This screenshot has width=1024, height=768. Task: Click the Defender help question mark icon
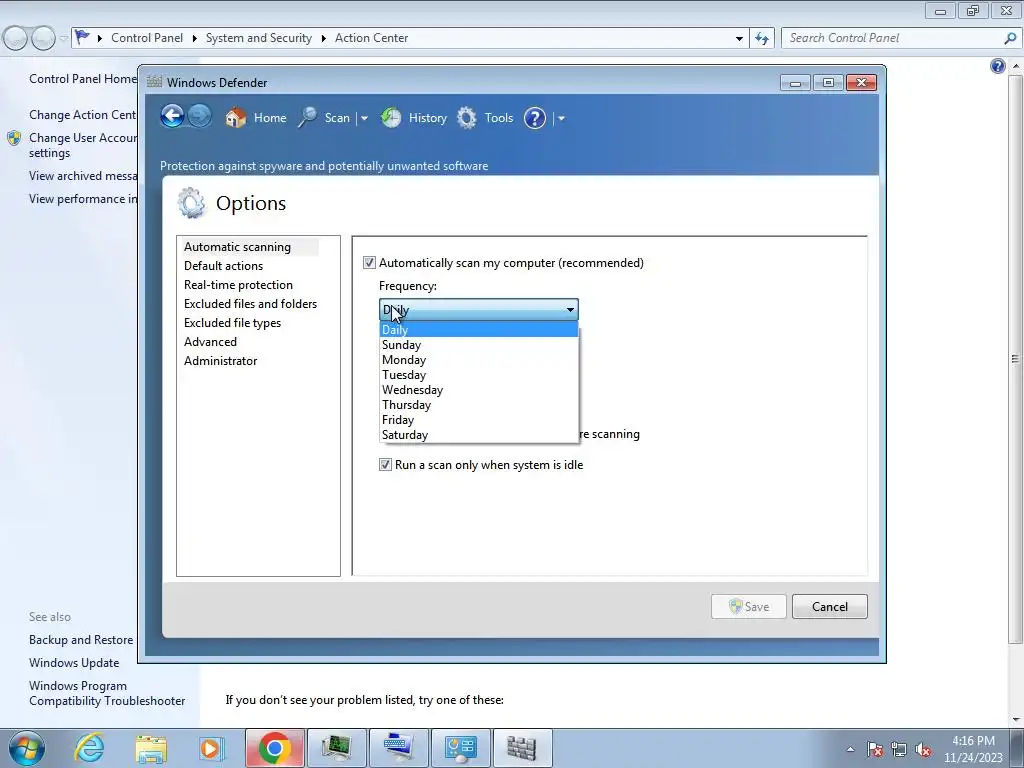coord(535,118)
